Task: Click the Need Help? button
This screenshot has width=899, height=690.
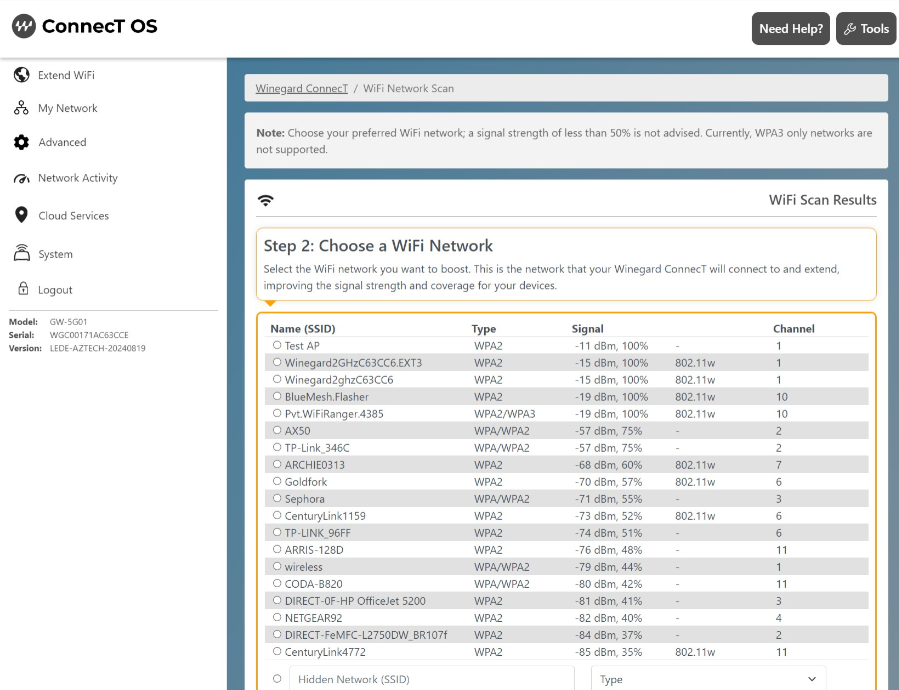Action: (x=790, y=28)
